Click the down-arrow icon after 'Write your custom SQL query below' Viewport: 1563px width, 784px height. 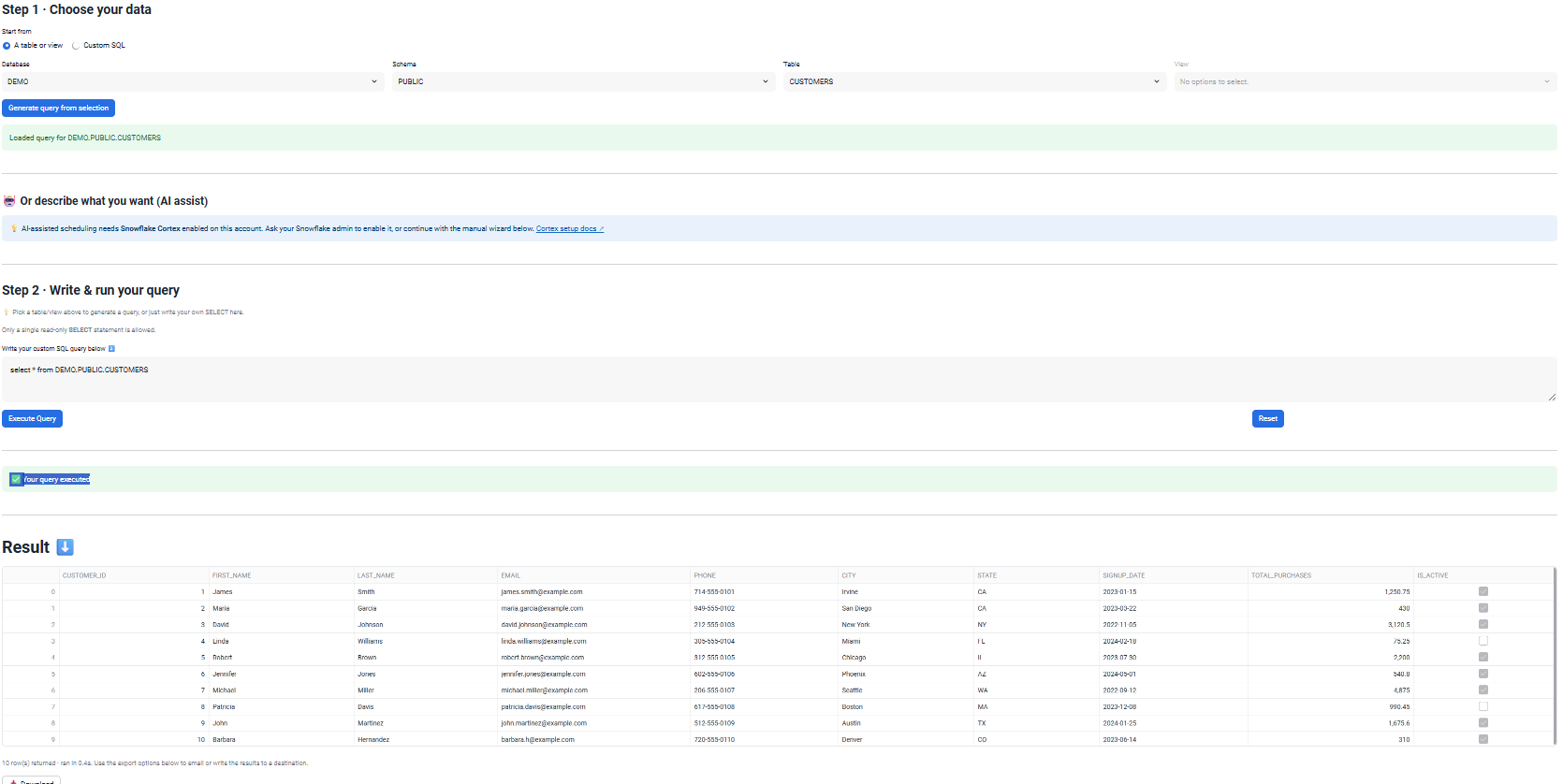click(x=111, y=349)
